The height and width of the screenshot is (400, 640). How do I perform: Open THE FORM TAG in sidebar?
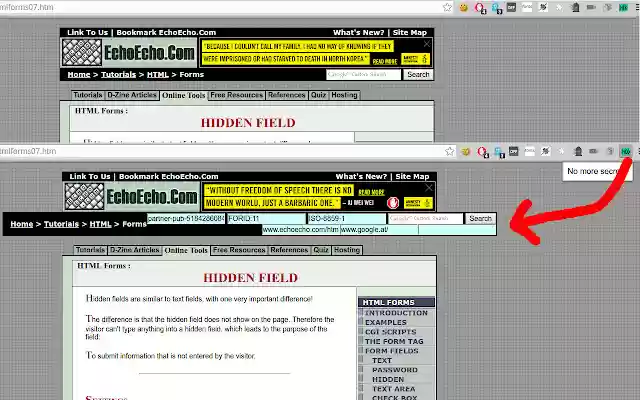(394, 341)
